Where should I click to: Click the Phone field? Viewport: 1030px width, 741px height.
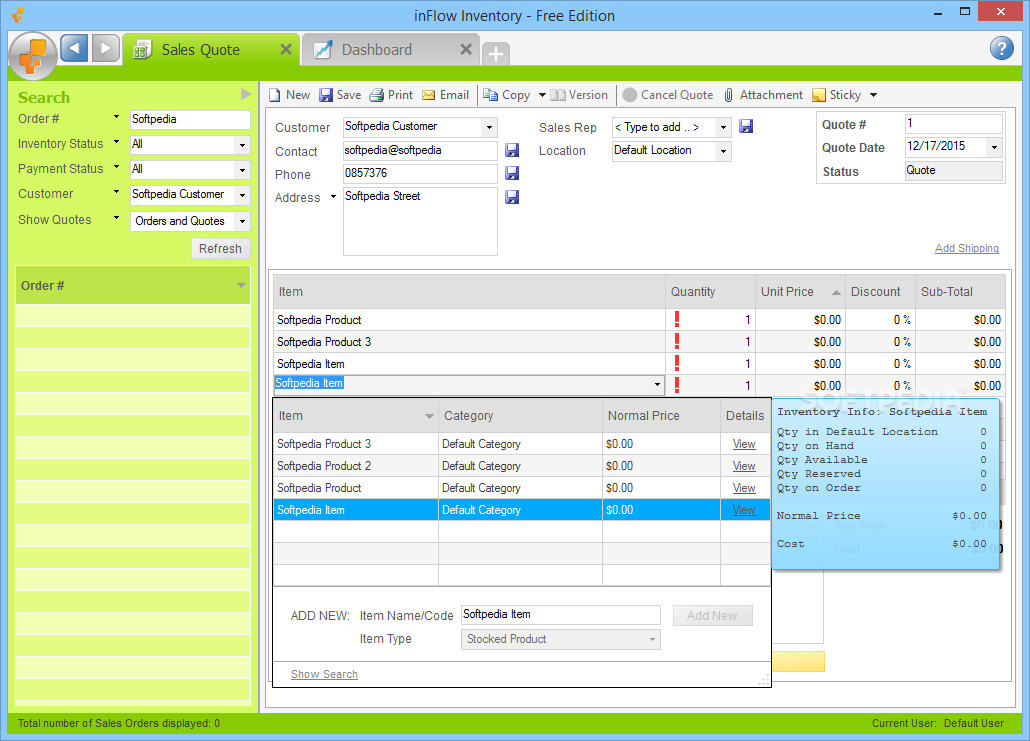[420, 173]
